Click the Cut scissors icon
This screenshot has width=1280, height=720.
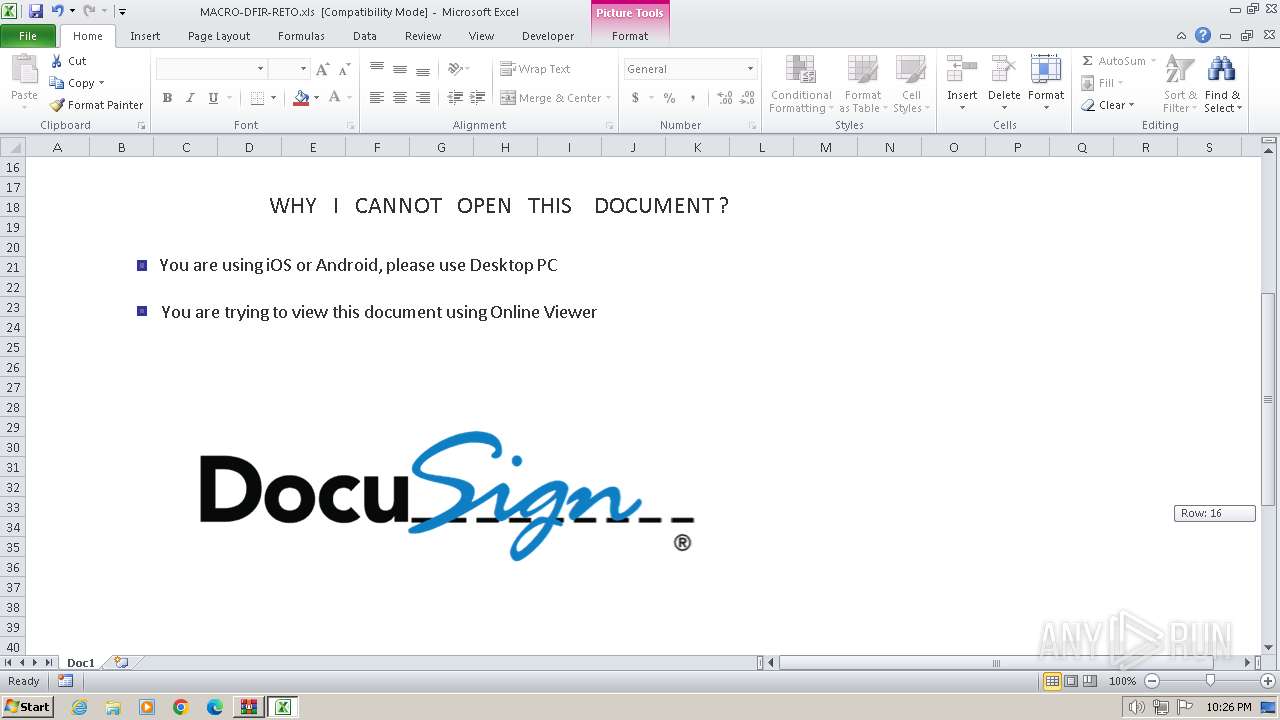click(57, 61)
